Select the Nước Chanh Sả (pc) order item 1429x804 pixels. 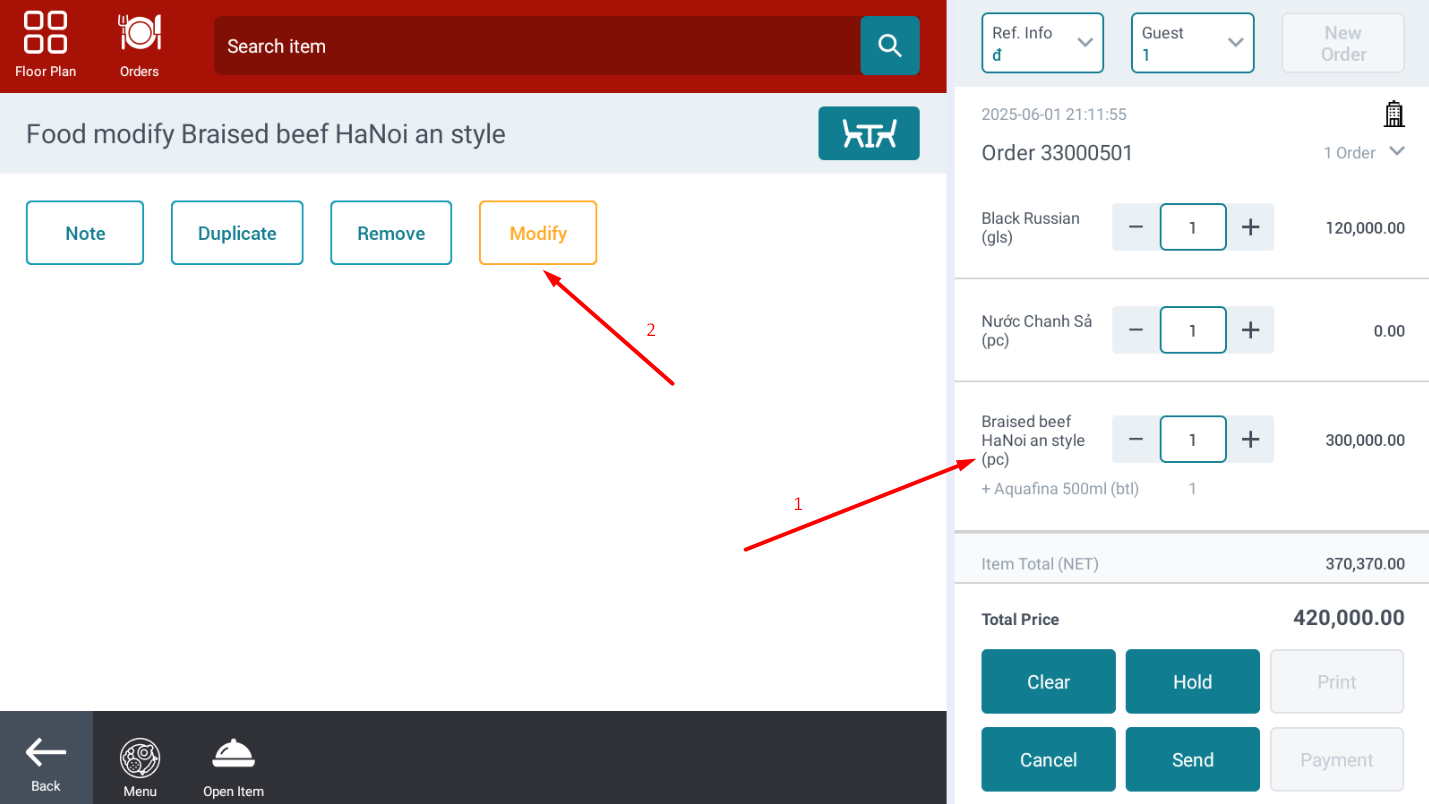1036,330
